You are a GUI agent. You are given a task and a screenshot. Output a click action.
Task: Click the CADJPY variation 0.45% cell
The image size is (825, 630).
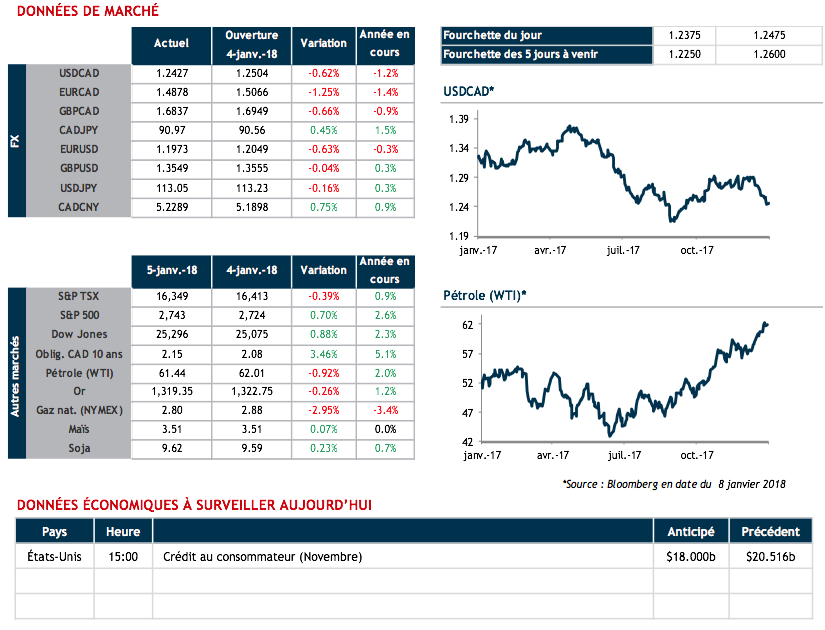pyautogui.click(x=323, y=130)
